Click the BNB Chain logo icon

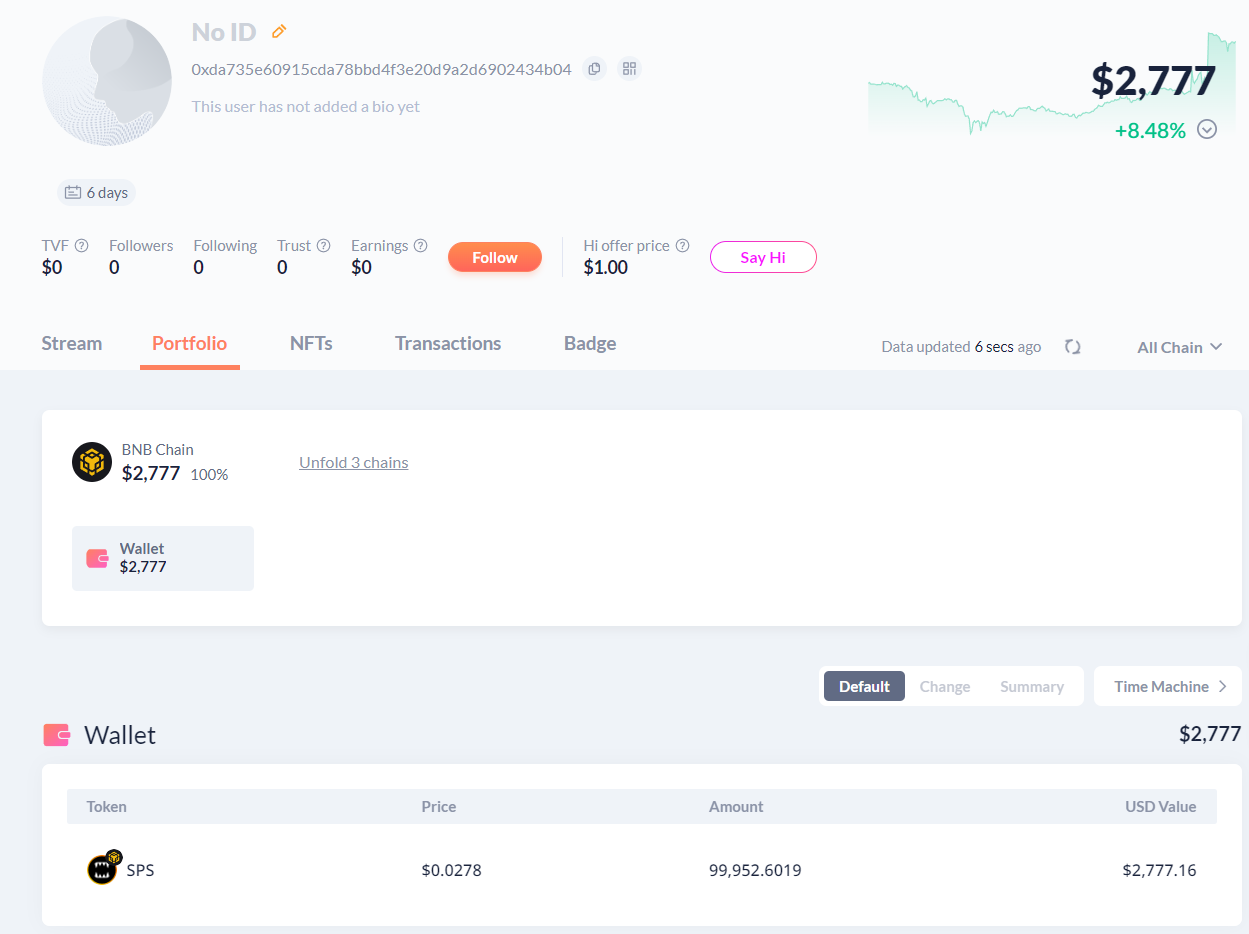tap(92, 462)
